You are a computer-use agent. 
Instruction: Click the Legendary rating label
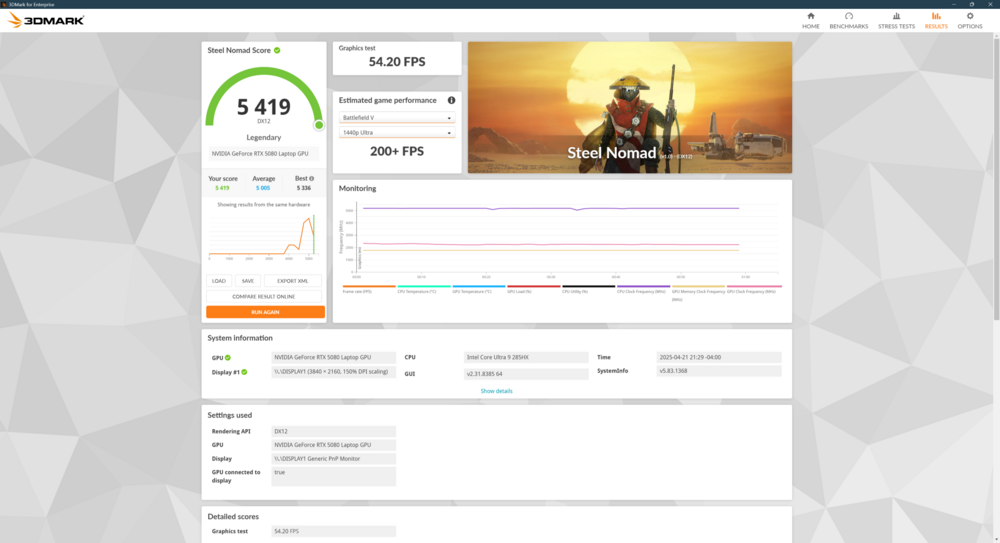point(263,137)
